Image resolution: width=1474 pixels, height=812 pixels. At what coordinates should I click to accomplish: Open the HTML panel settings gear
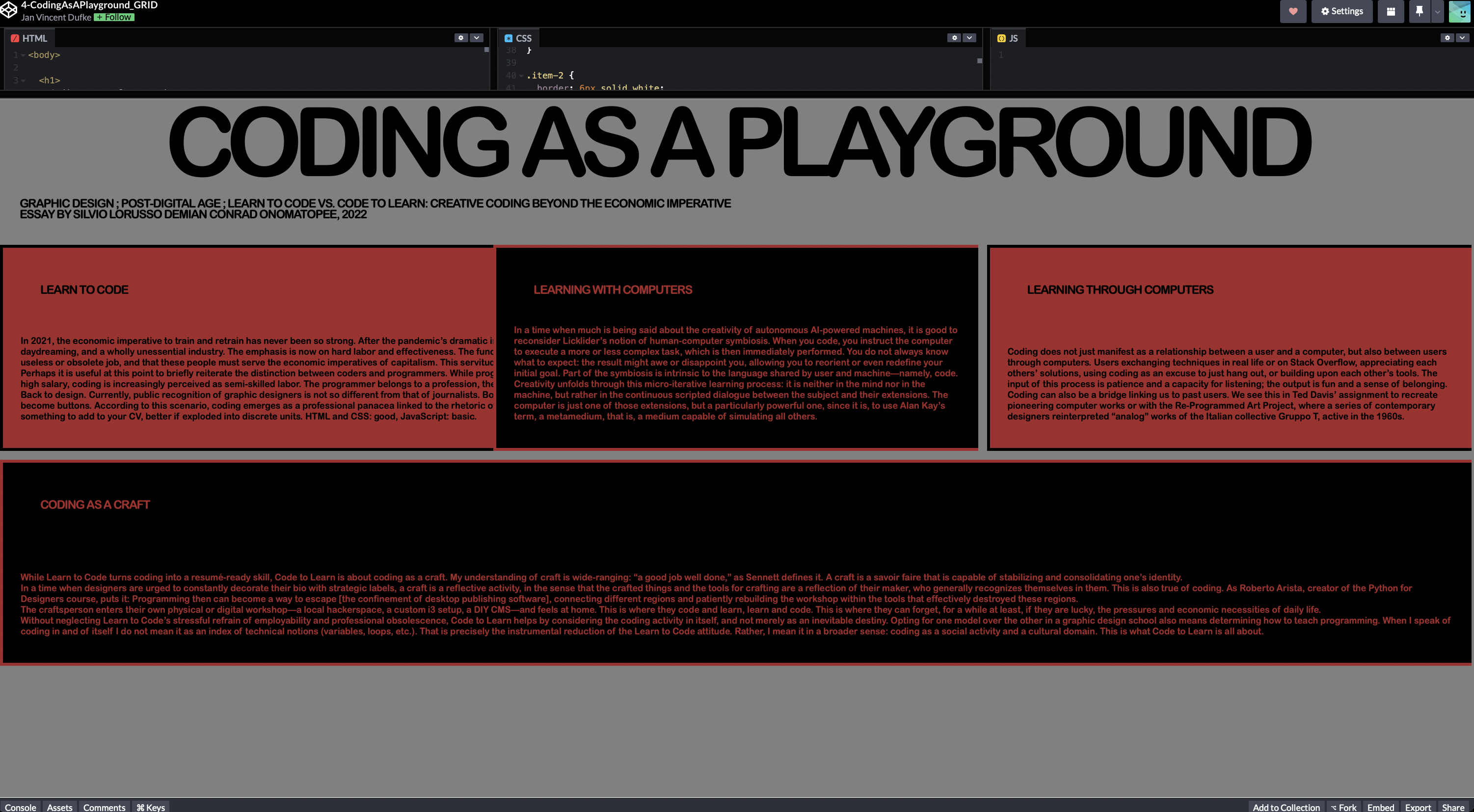point(461,38)
